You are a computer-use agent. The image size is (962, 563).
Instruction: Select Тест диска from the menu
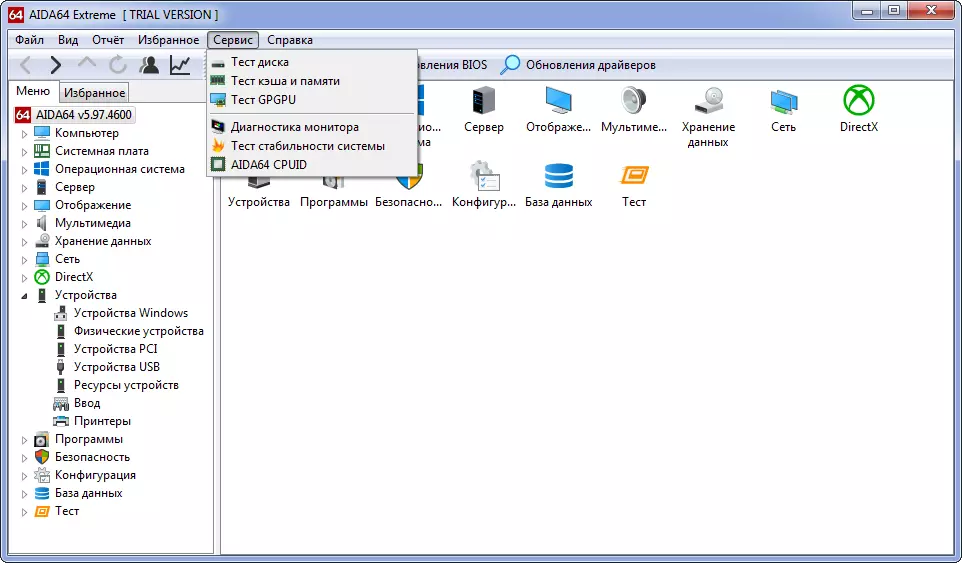pyautogui.click(x=259, y=62)
